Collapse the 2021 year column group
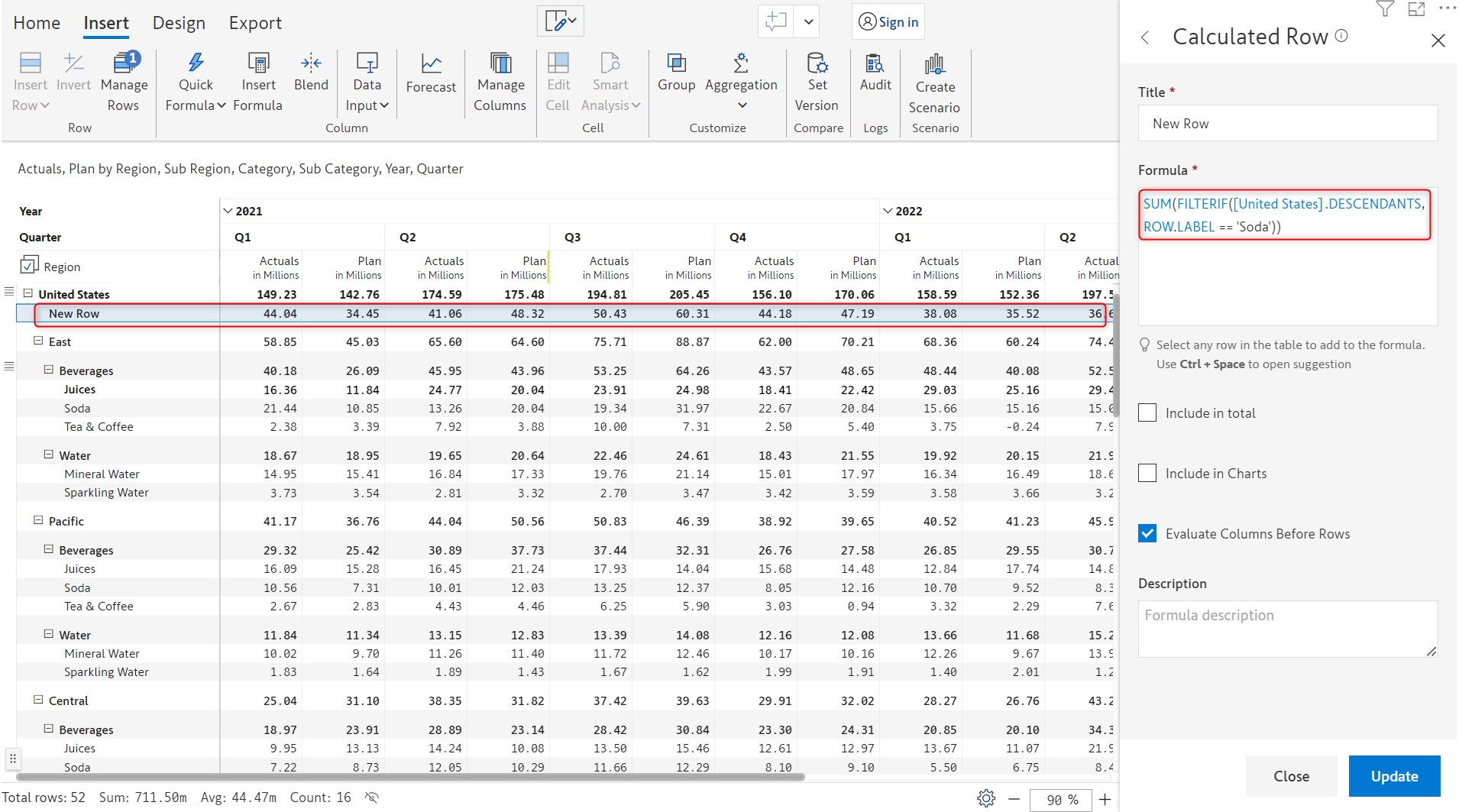This screenshot has width=1459, height=812. (x=228, y=211)
